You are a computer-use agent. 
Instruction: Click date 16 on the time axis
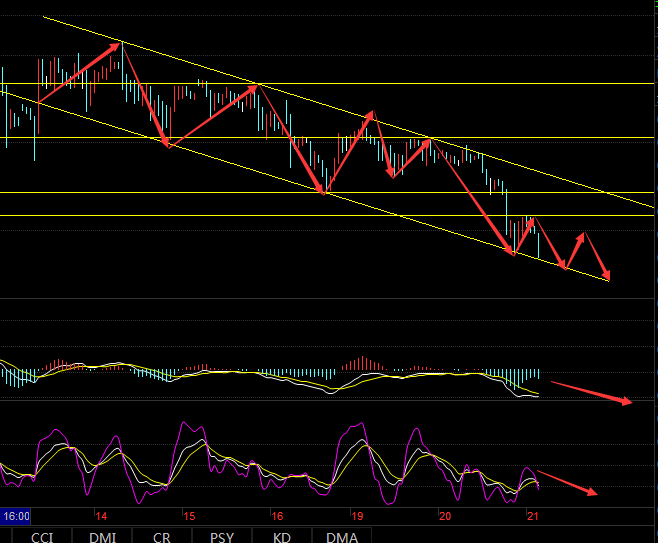click(x=277, y=516)
